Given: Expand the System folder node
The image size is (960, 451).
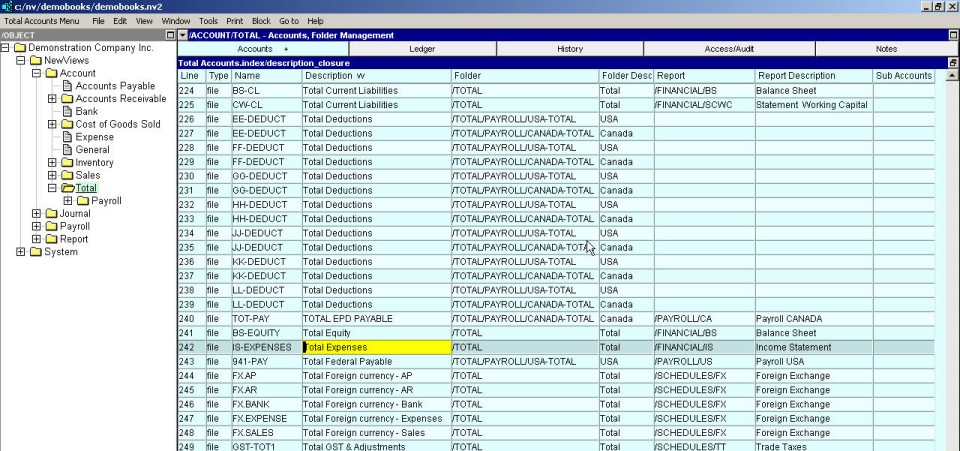Looking at the screenshot, I should tap(21, 252).
